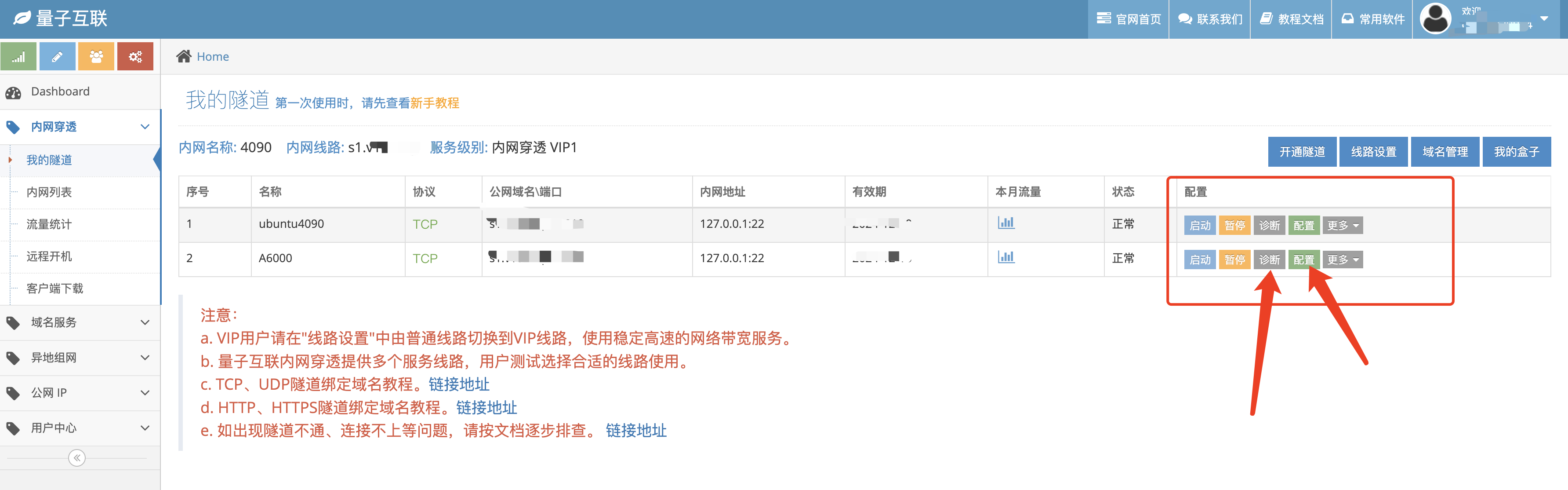Click the orange users group shortcut icon
This screenshot has width=1568, height=490.
click(96, 57)
